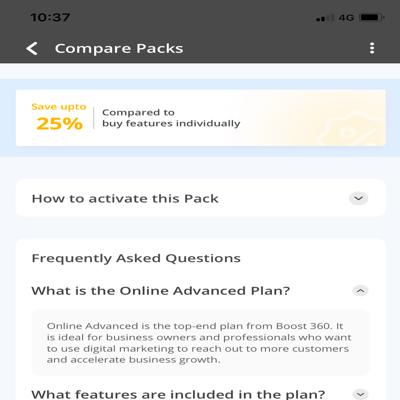This screenshot has width=400, height=400.
Task: Tap the 10:37 clock in status bar
Action: [x=50, y=17]
